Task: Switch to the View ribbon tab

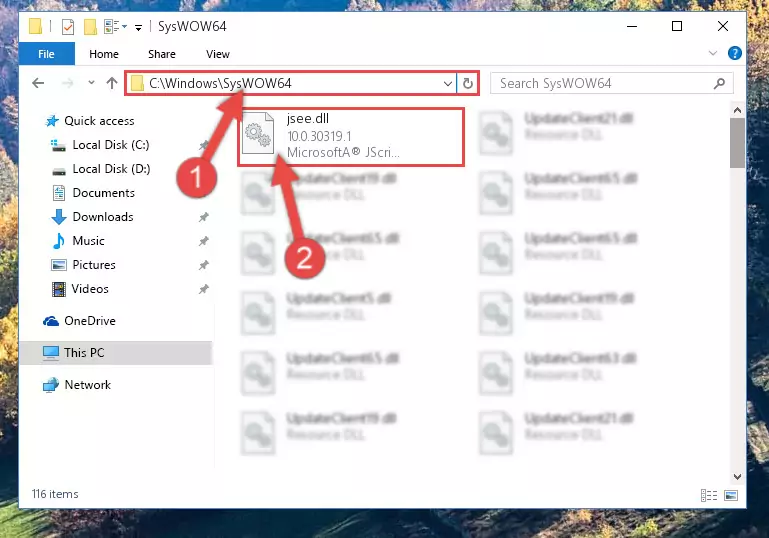Action: click(218, 54)
